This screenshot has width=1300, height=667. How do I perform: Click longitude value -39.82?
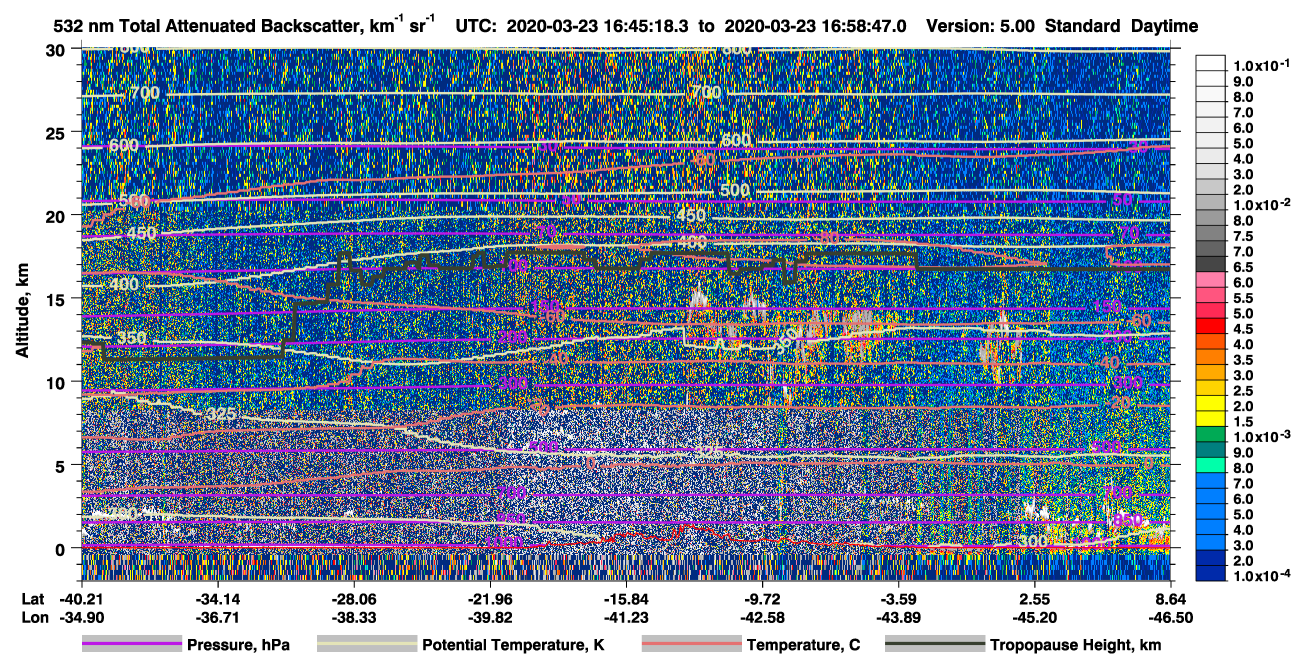(x=490, y=617)
